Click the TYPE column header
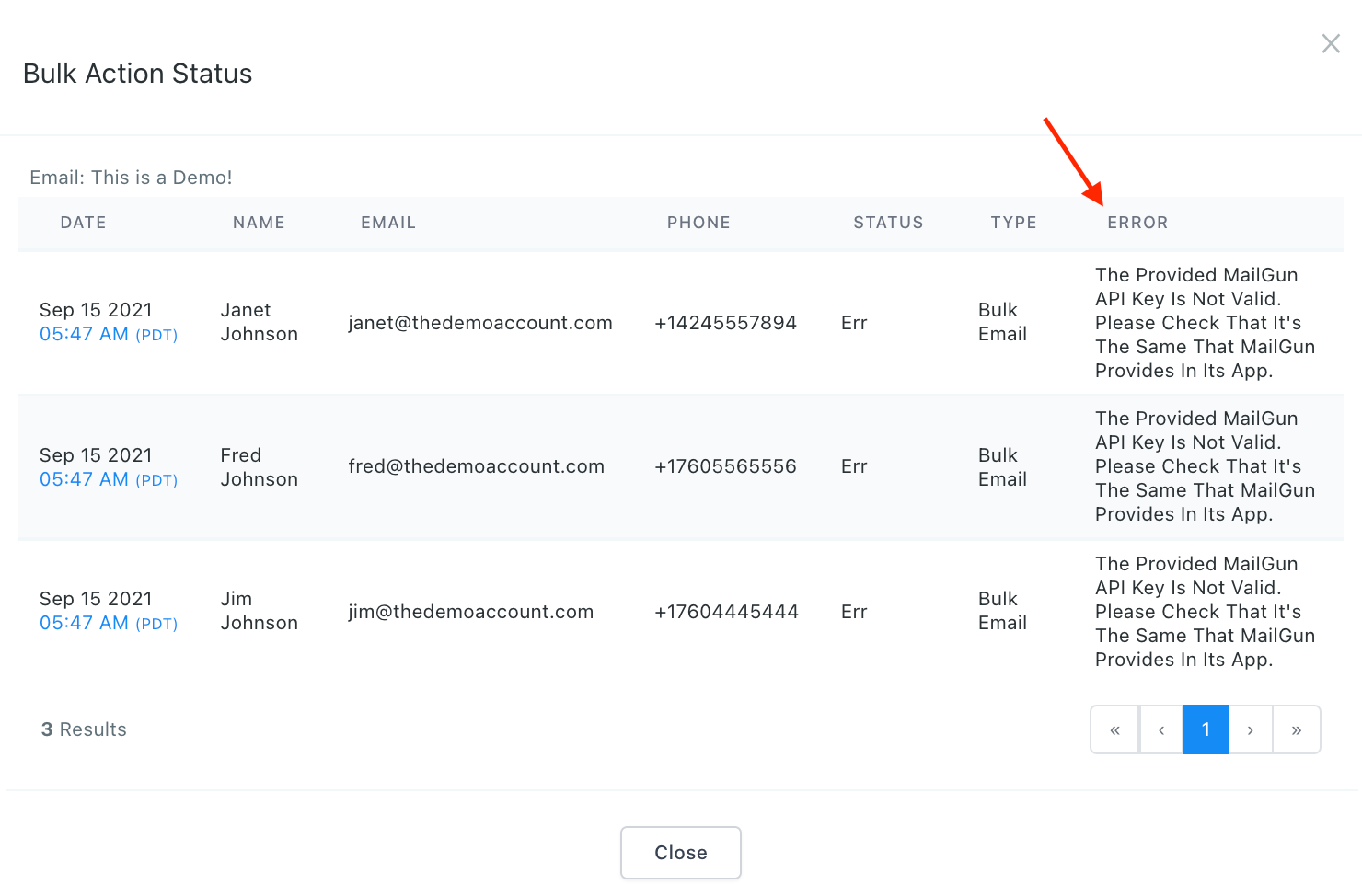The height and width of the screenshot is (896, 1362). pos(1013,223)
